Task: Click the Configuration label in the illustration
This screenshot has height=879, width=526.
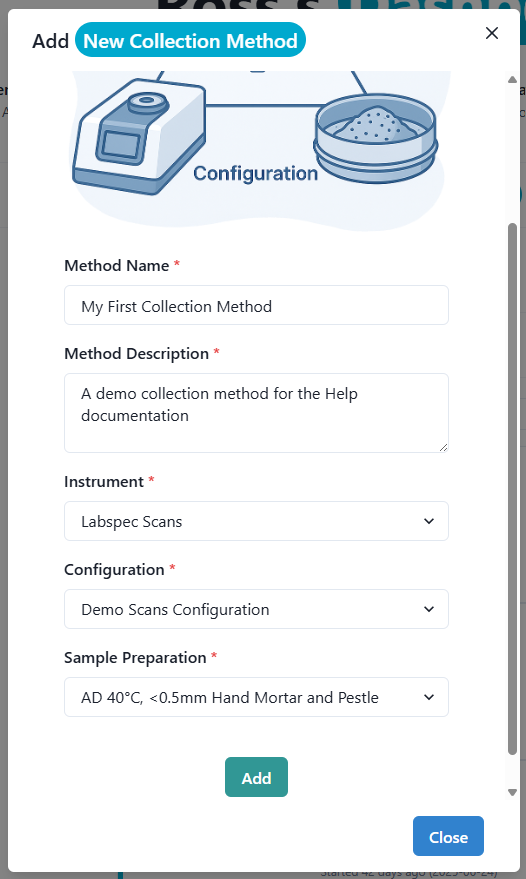Action: pyautogui.click(x=255, y=174)
